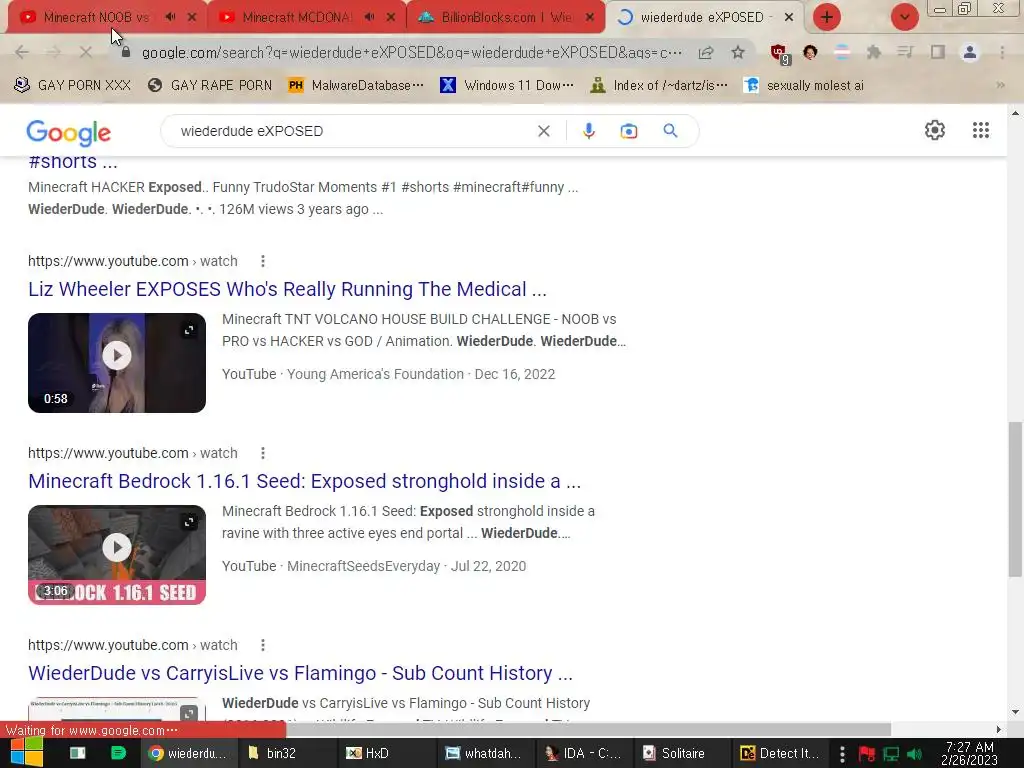Open Google quick settings gear
This screenshot has width=1024, height=768.
point(935,130)
